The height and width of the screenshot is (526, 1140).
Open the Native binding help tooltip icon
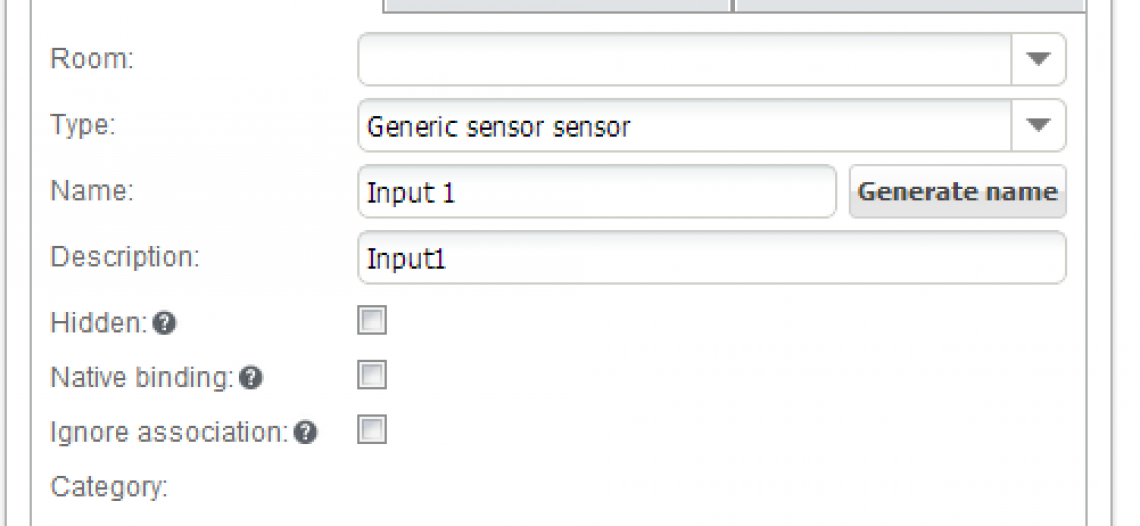pos(251,378)
